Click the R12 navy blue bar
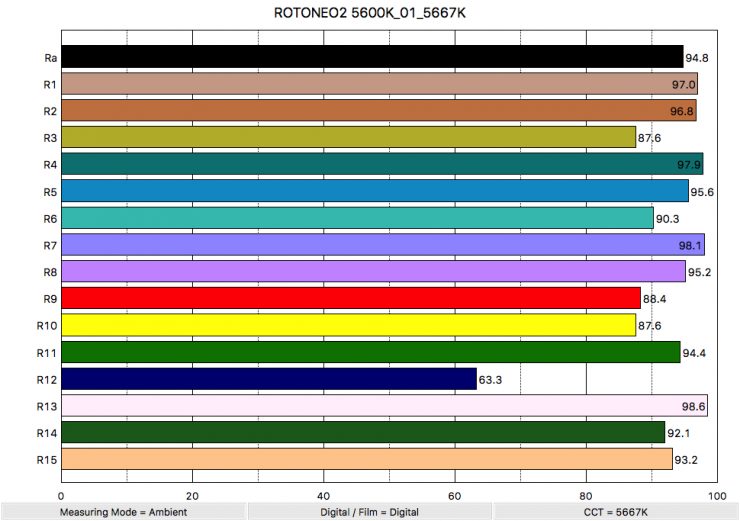This screenshot has height=521, width=740. pos(269,379)
